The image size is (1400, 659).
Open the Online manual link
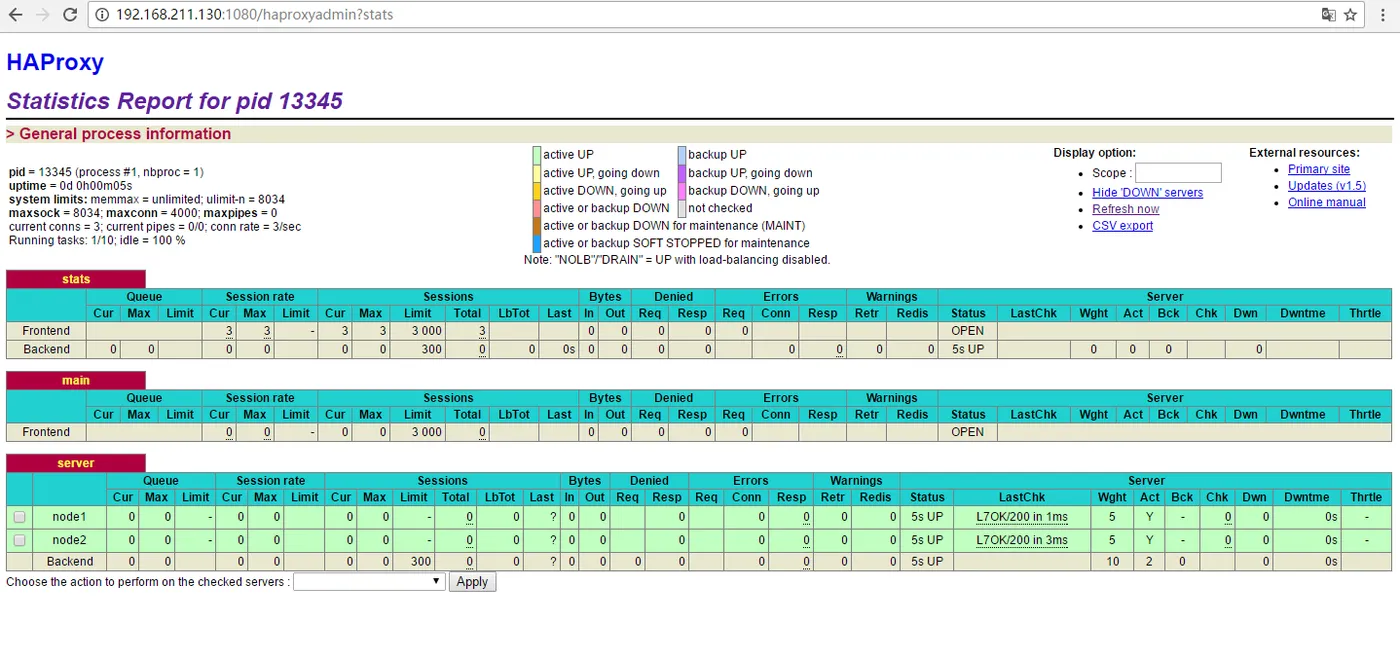[1326, 202]
